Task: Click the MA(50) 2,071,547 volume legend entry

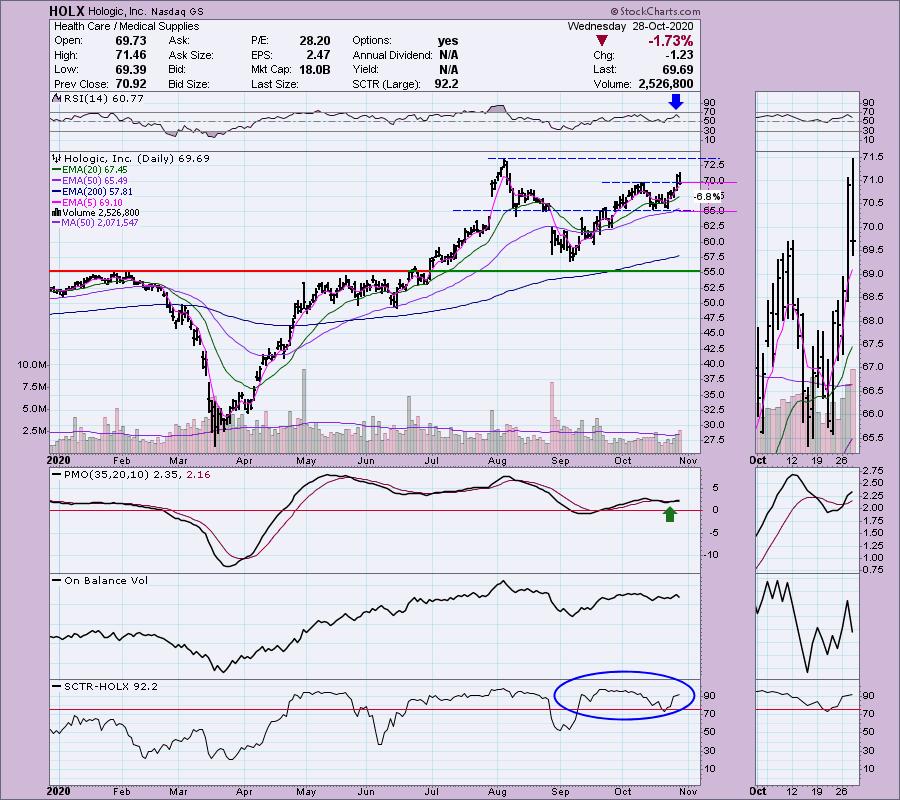Action: pos(100,223)
